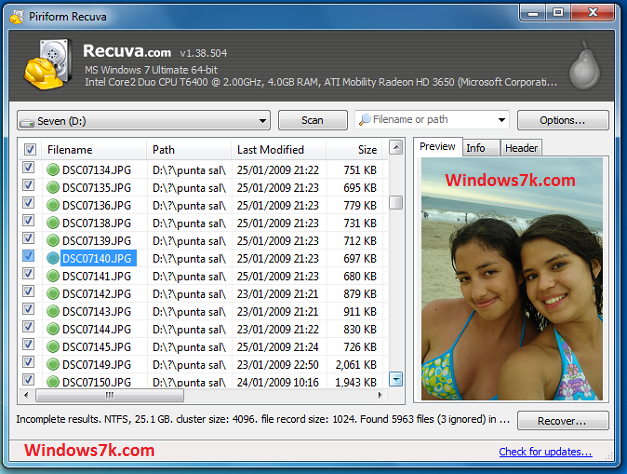This screenshot has width=627, height=474.
Task: Uncheck the DSC07139.JPG checkbox
Action: pos(28,238)
